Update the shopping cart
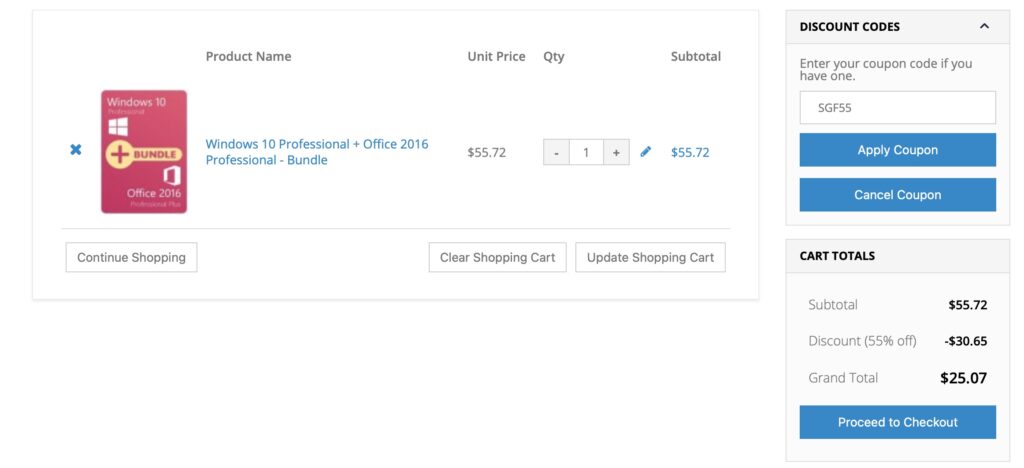 [x=650, y=257]
